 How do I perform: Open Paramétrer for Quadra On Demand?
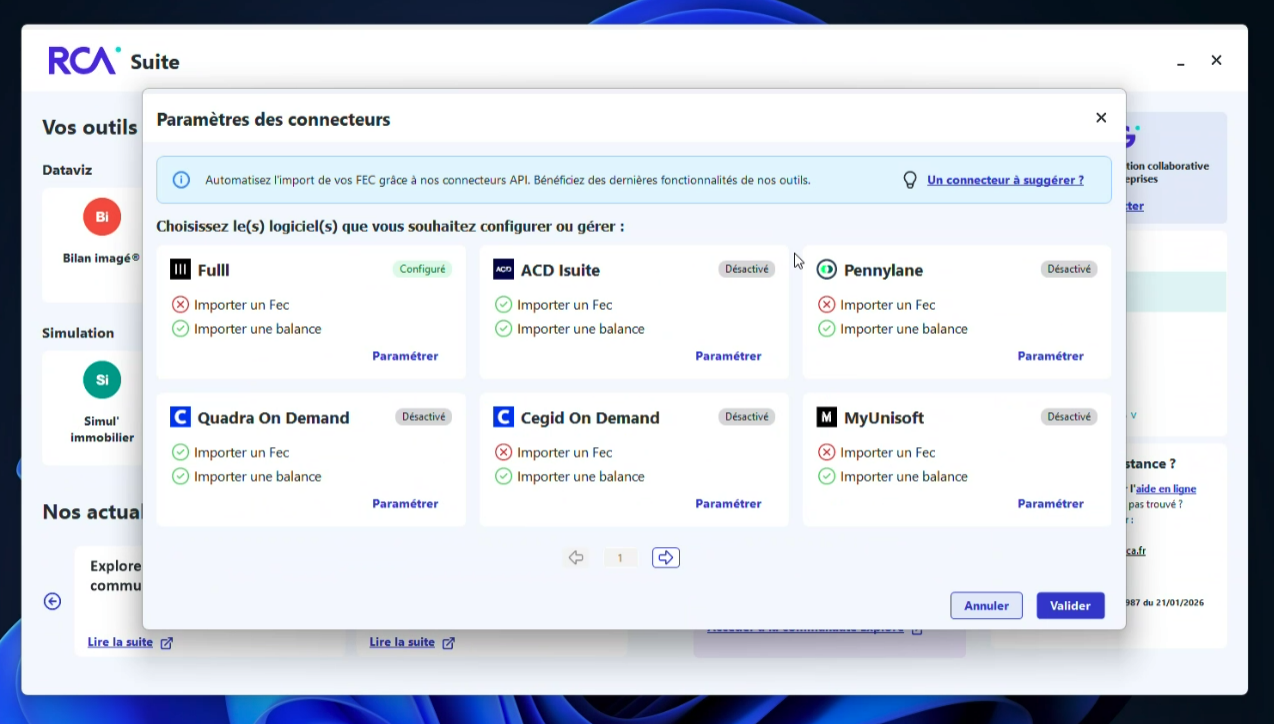tap(405, 504)
